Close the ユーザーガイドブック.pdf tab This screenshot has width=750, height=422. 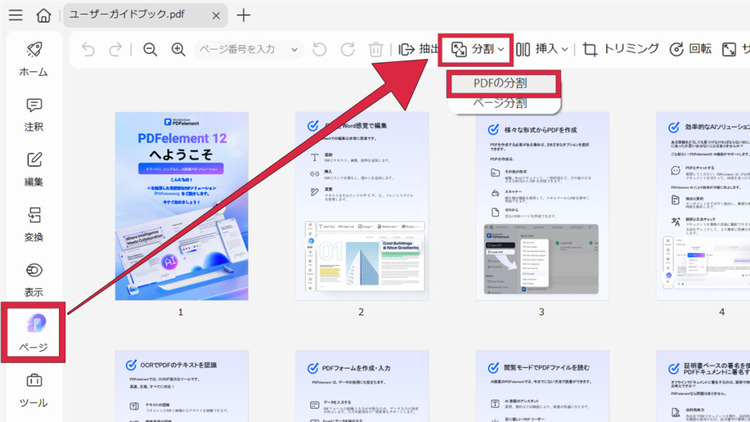216,16
